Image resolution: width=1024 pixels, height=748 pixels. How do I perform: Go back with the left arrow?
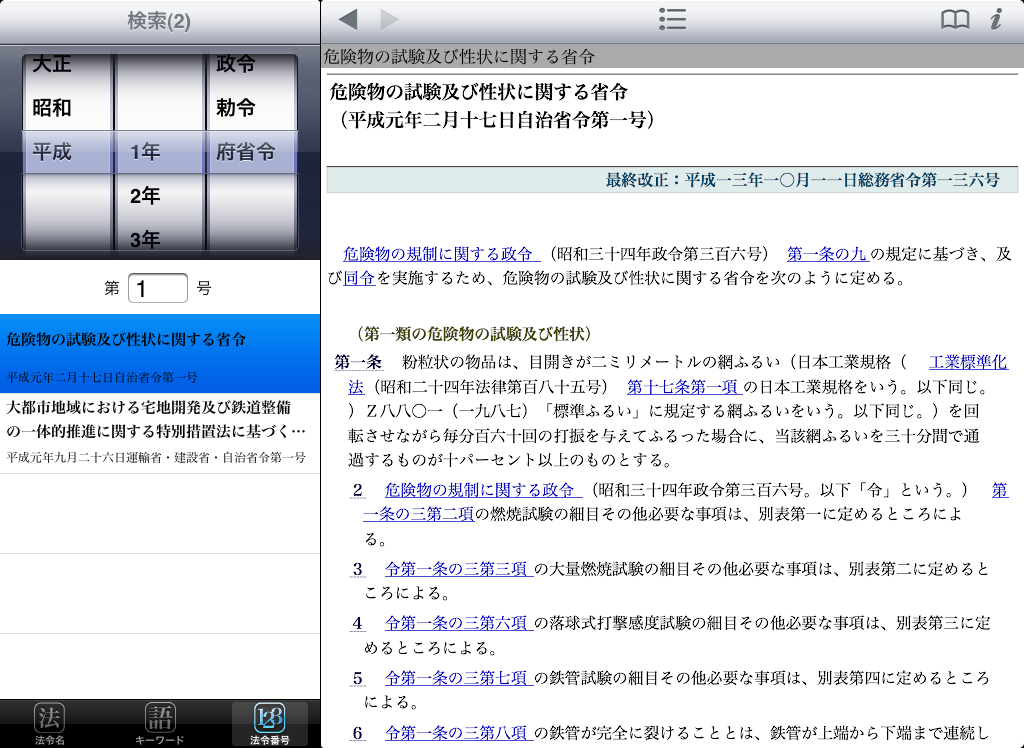pyautogui.click(x=348, y=20)
